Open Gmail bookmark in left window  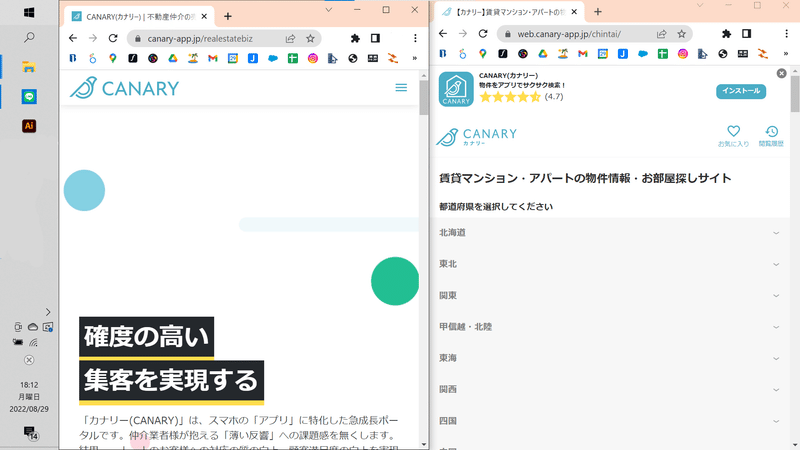(213, 58)
